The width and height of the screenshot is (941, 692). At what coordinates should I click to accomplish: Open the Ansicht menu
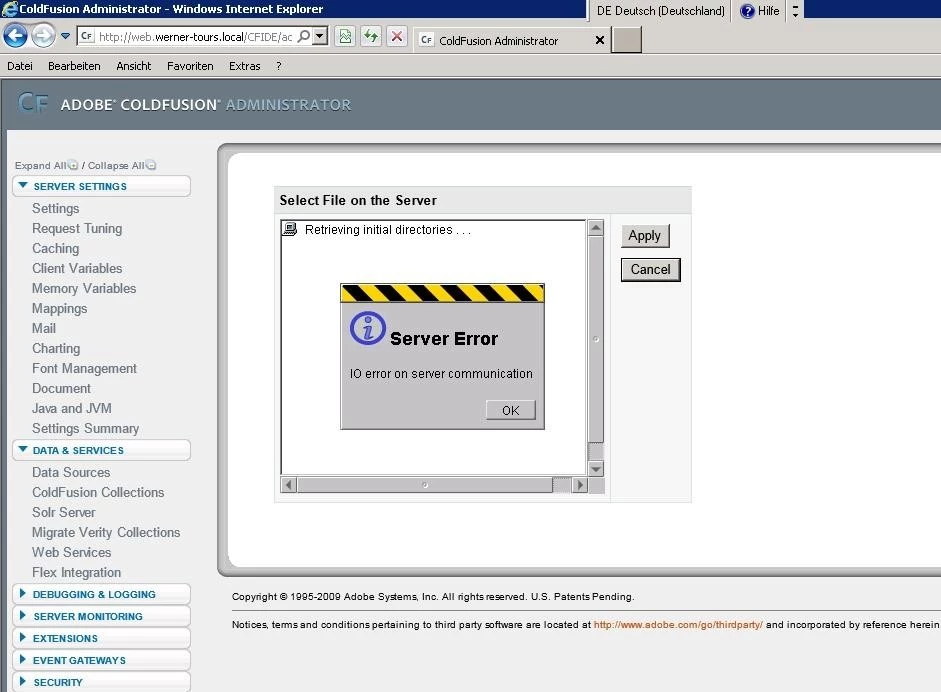(134, 66)
